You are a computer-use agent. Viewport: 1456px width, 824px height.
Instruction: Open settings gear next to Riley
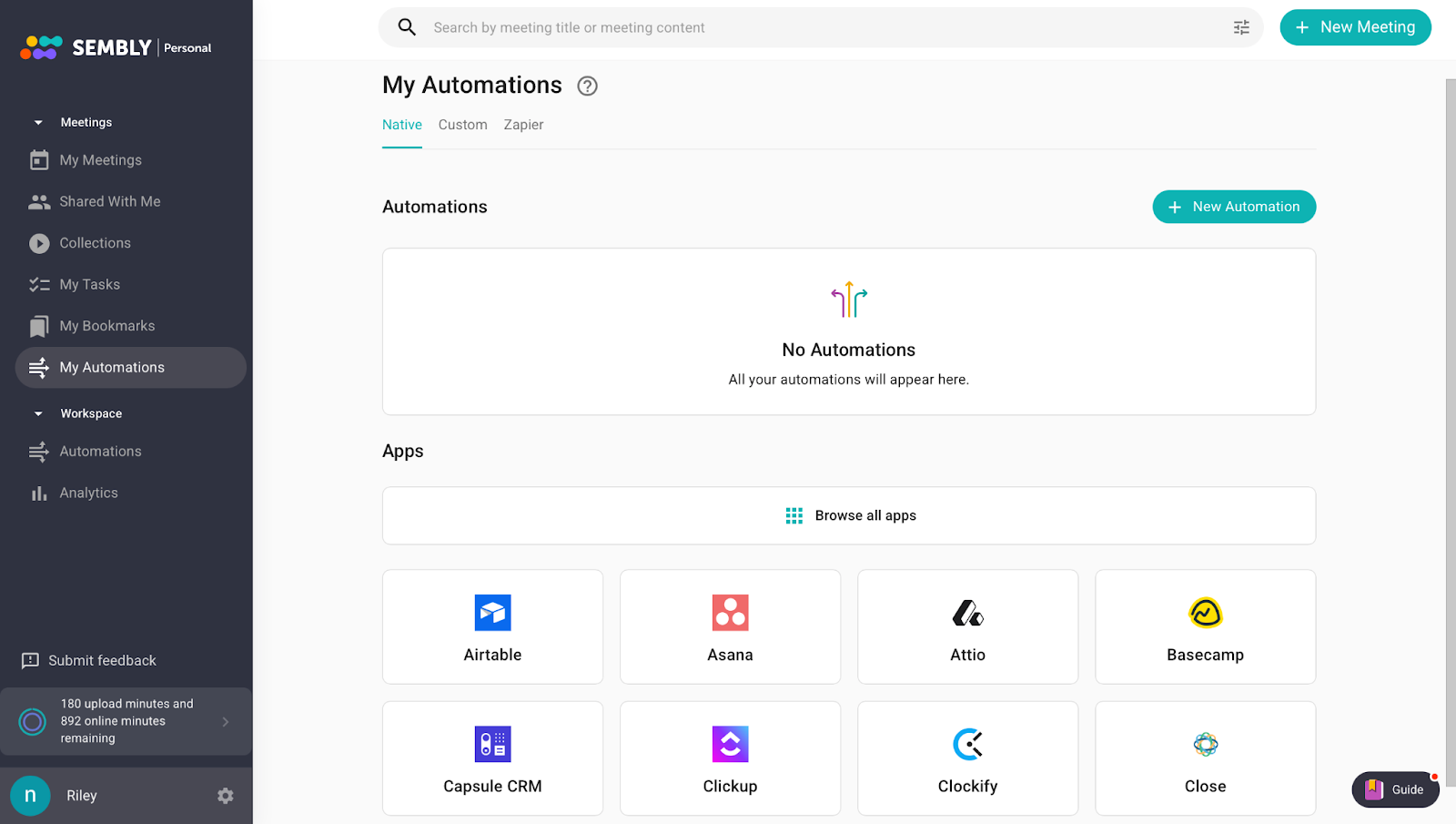click(226, 796)
